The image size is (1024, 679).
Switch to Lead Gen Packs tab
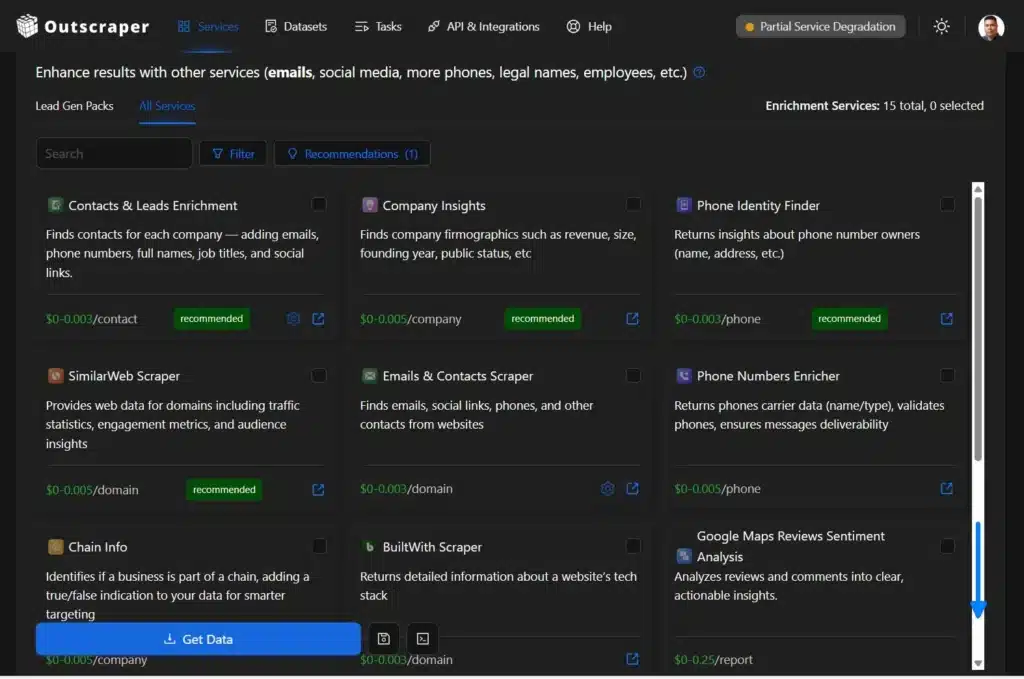[74, 106]
